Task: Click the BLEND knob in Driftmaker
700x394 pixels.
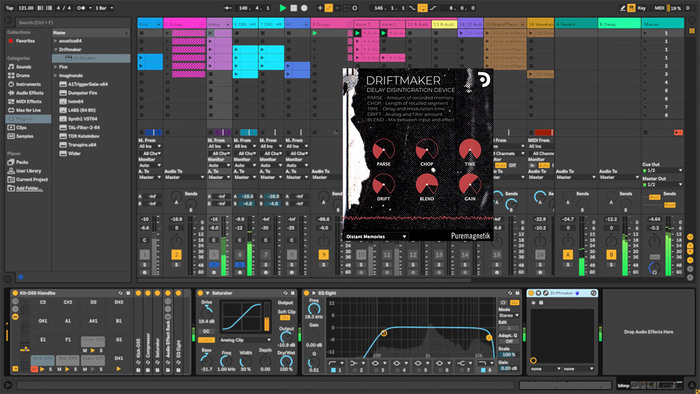Action: [x=427, y=184]
